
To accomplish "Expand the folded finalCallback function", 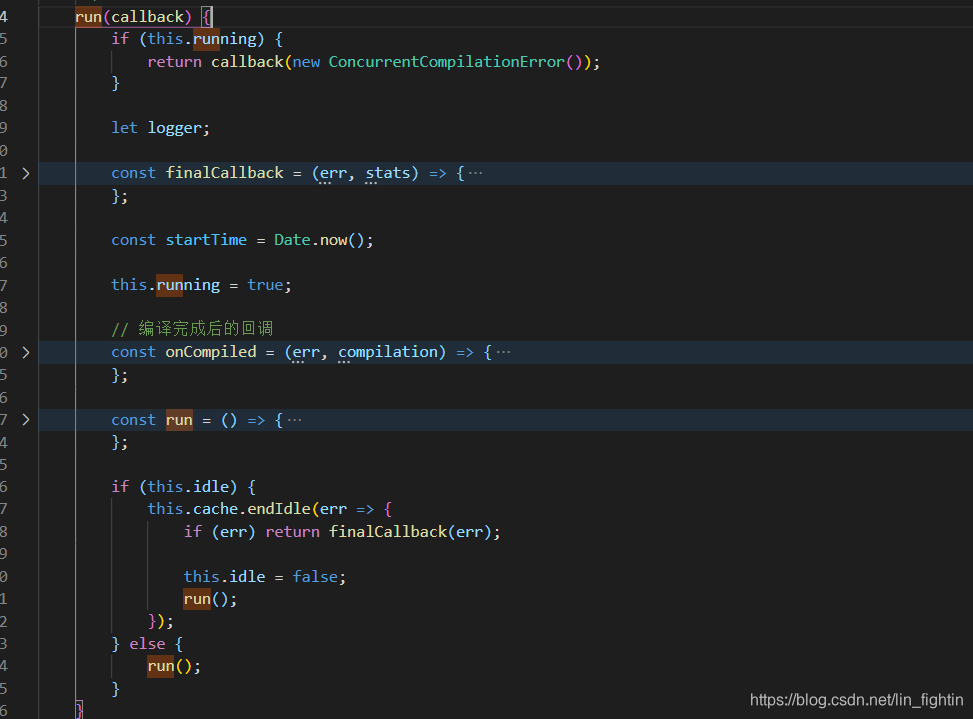I will coord(25,173).
